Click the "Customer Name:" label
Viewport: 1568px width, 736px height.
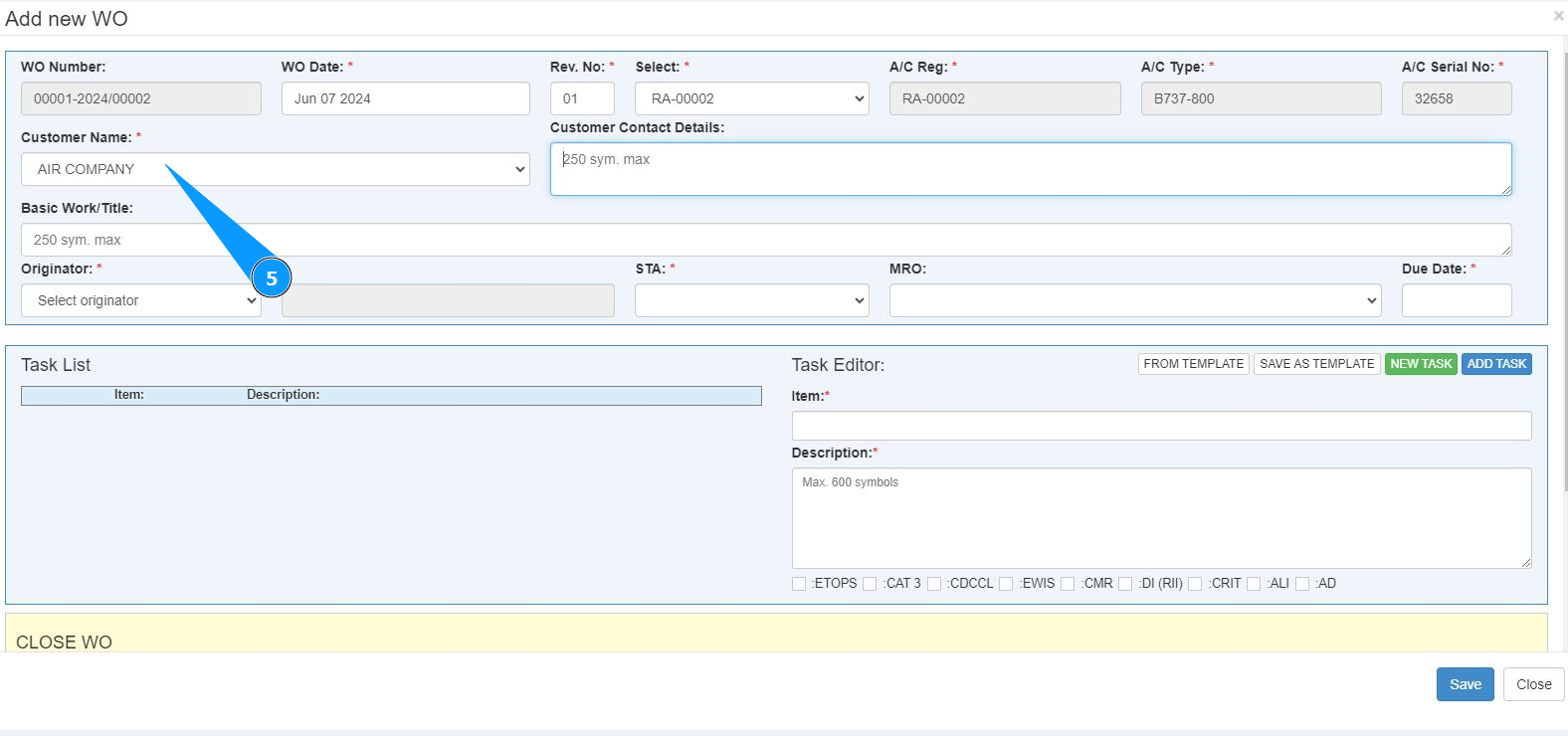click(77, 137)
